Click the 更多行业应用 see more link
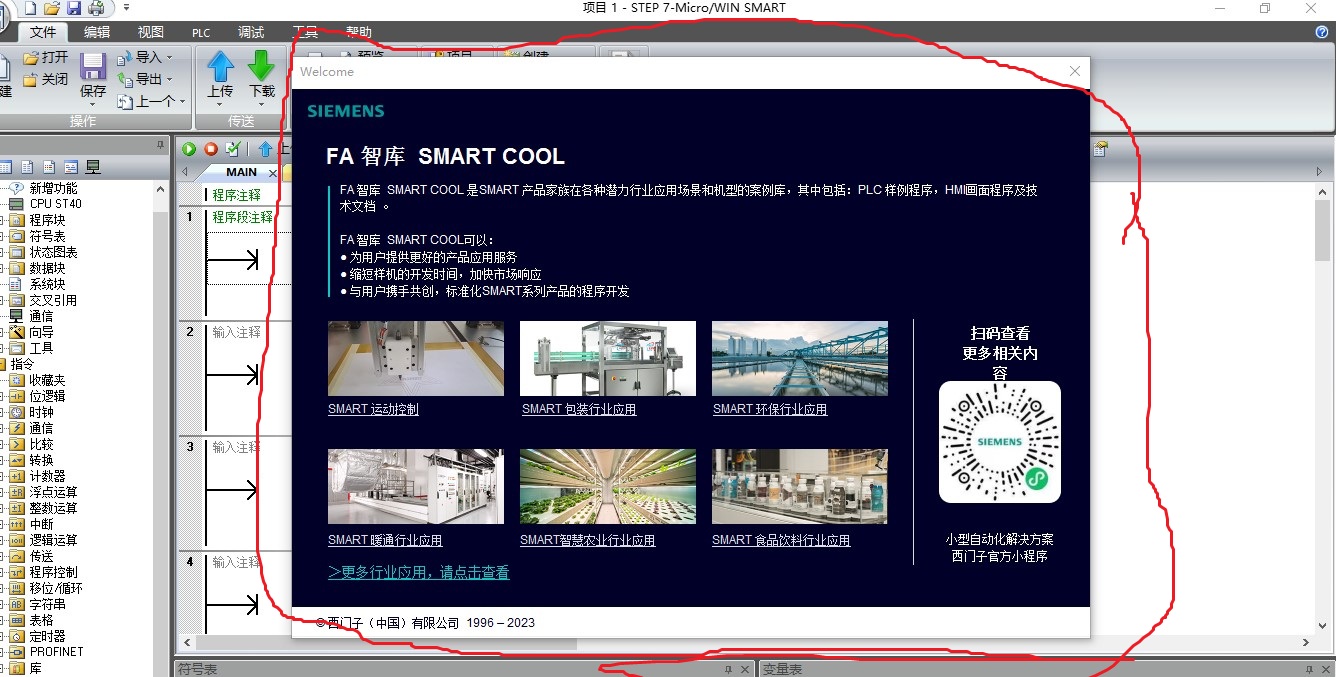The width and height of the screenshot is (1336, 677). point(418,573)
